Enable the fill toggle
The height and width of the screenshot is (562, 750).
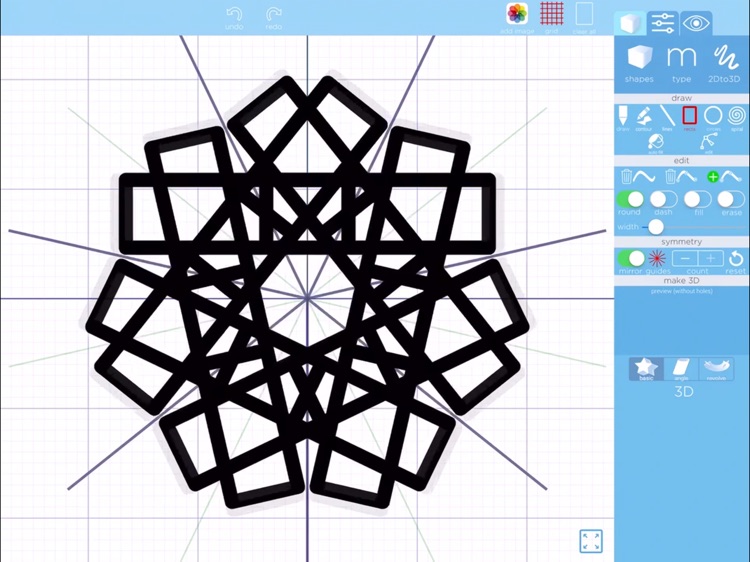(x=697, y=199)
